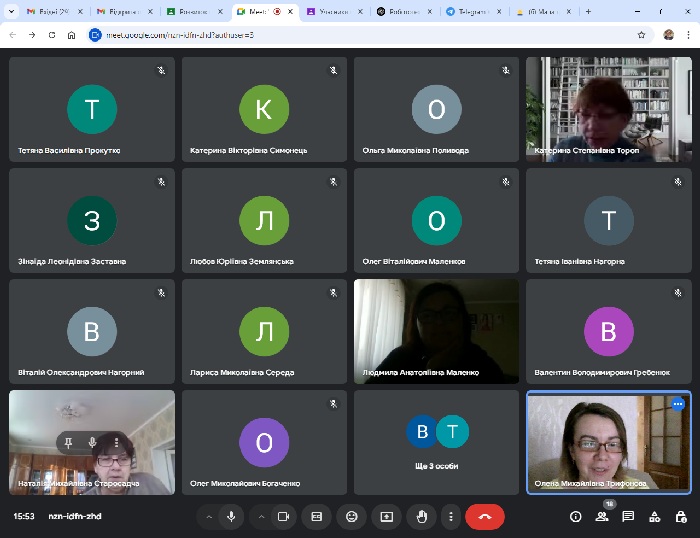Open More options three-dot menu in call bar

click(x=451, y=516)
